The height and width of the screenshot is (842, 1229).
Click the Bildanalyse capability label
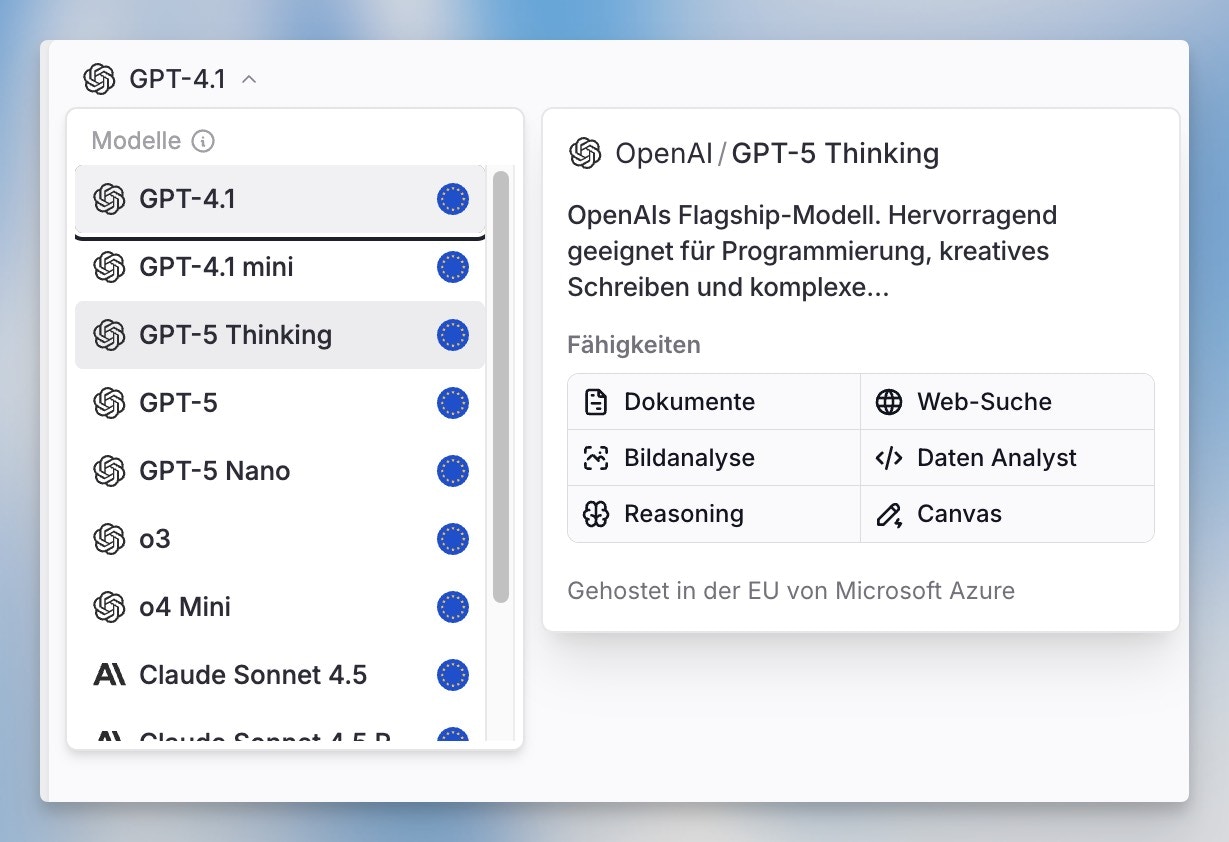coord(690,458)
